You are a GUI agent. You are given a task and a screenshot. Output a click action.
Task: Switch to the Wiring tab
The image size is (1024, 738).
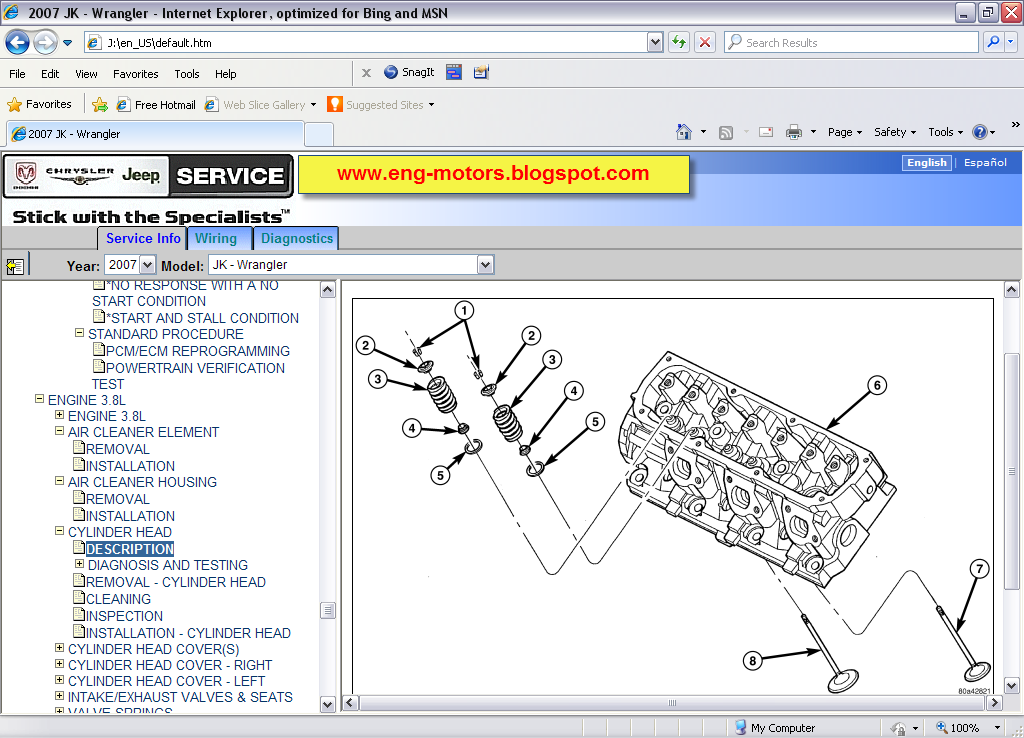point(218,238)
